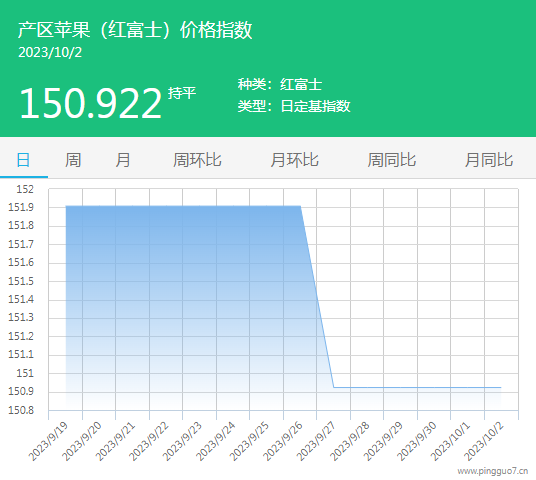Click the 150.922 index value
536x480 pixels.
[x=90, y=103]
